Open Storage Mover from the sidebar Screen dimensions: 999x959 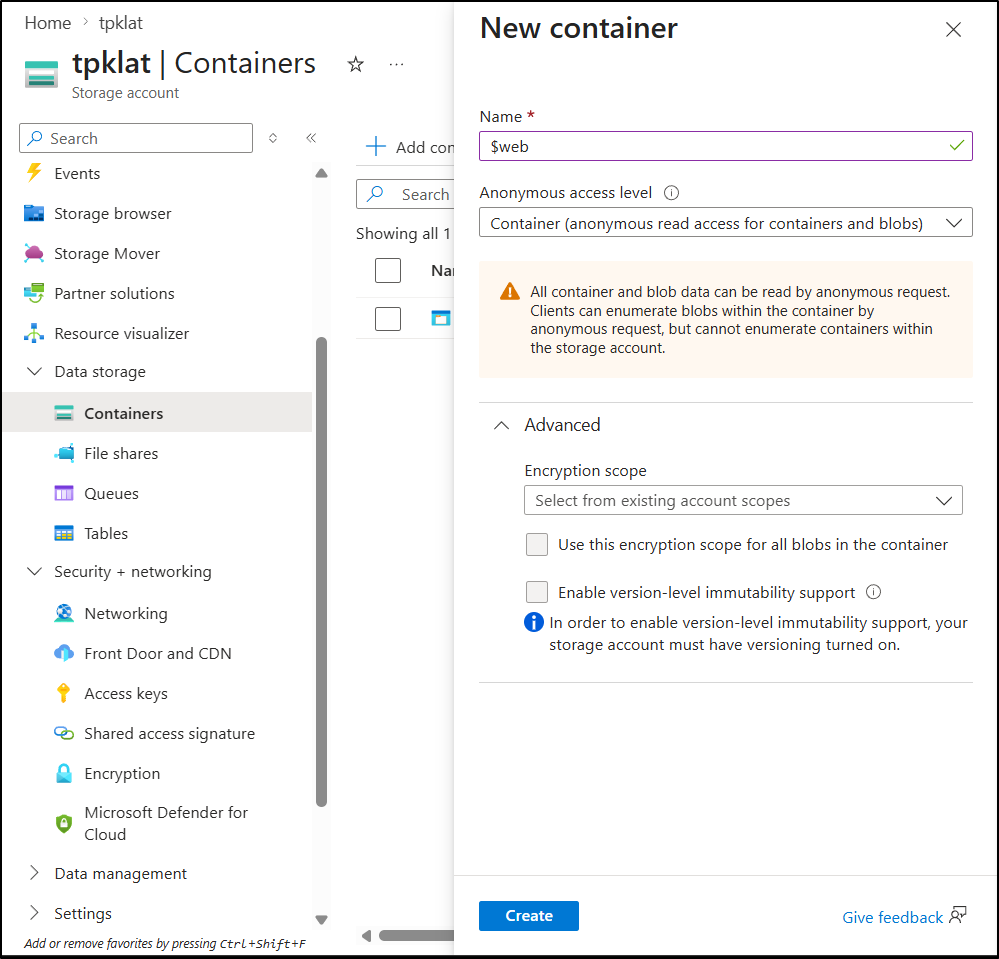(107, 254)
